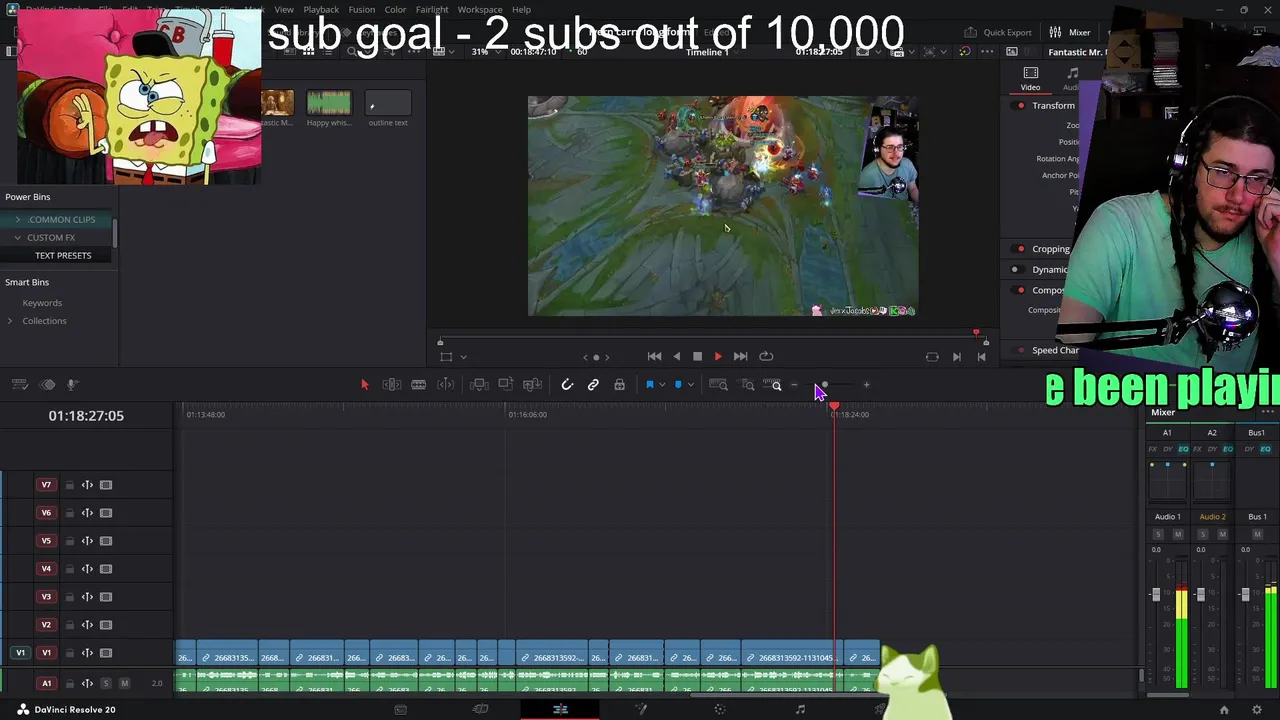Select the TEXT PRESETS bin
Image resolution: width=1280 pixels, height=720 pixels.
click(x=63, y=255)
